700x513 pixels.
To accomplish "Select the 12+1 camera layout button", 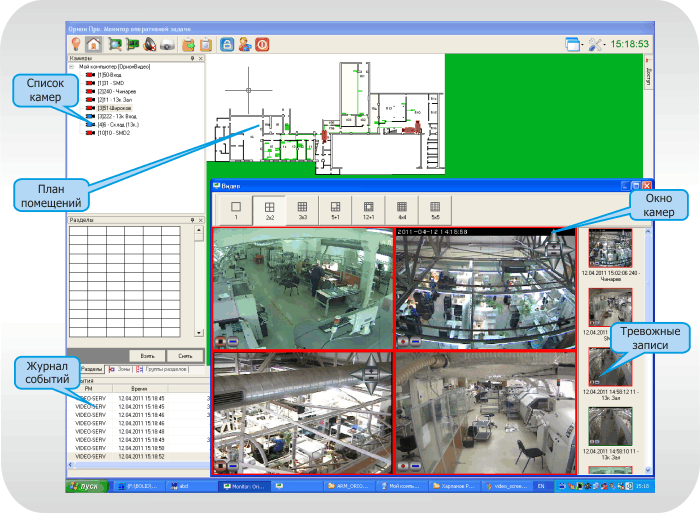I will pos(368,210).
